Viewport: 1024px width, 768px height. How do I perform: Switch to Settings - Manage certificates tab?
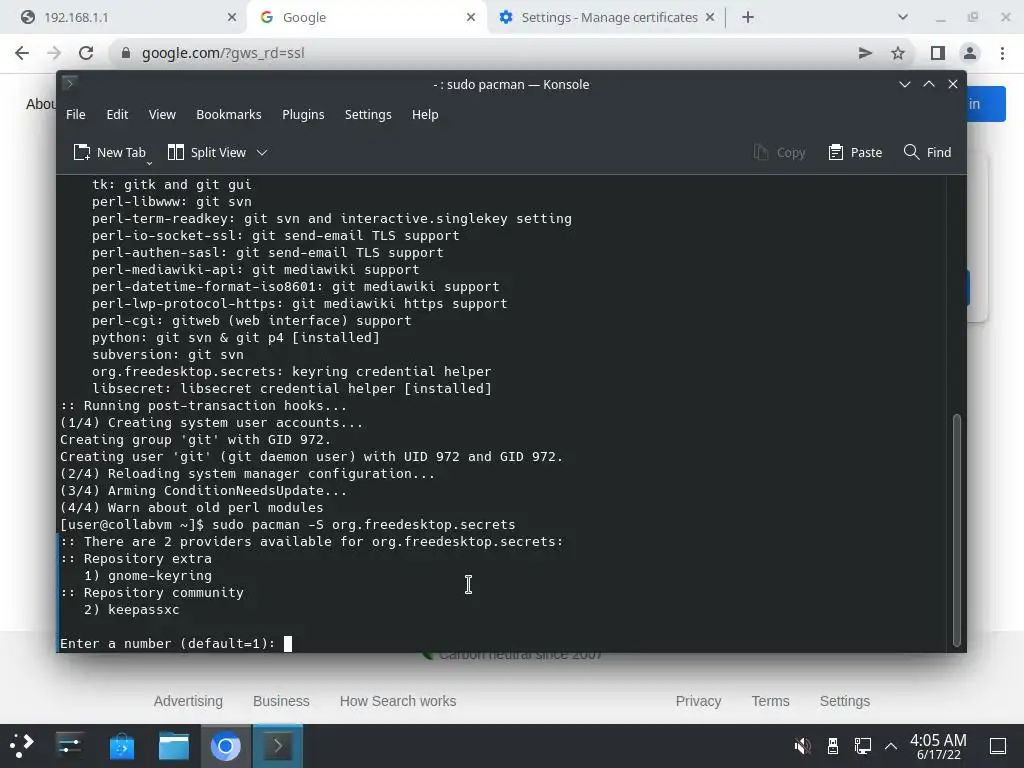tap(606, 18)
